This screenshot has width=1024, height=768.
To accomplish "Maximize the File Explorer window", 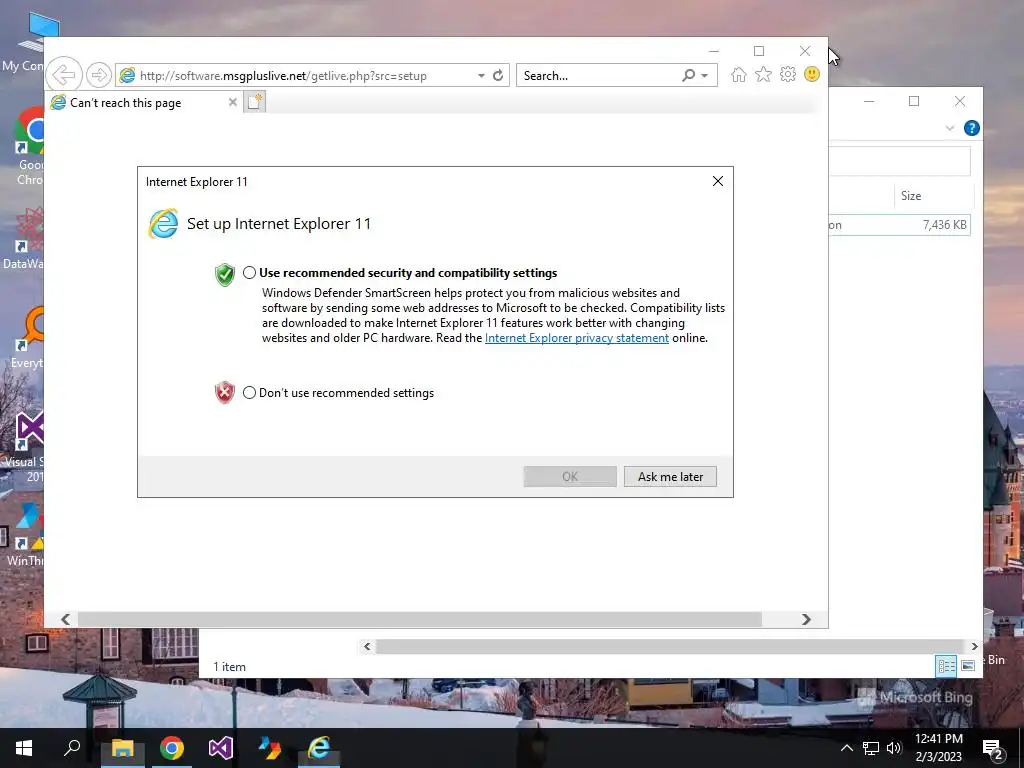I will point(914,101).
